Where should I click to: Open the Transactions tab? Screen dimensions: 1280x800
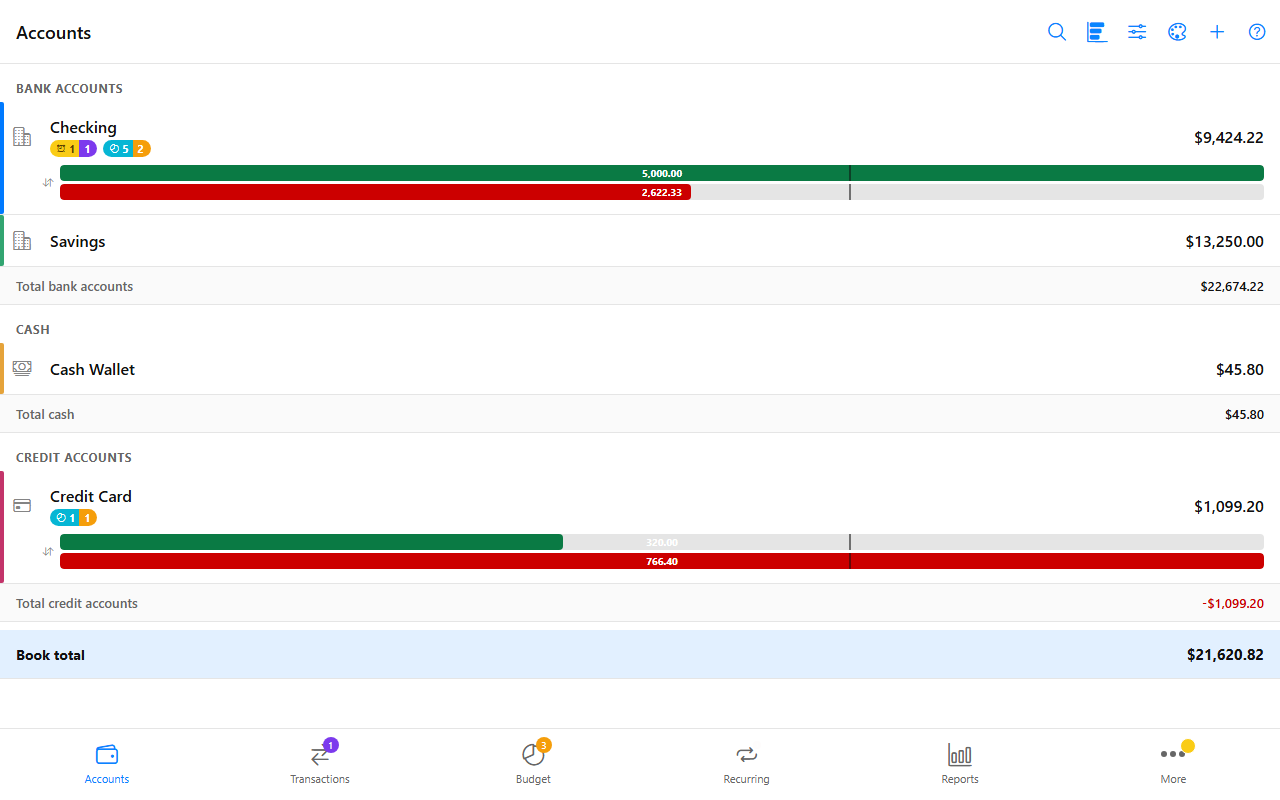point(320,765)
